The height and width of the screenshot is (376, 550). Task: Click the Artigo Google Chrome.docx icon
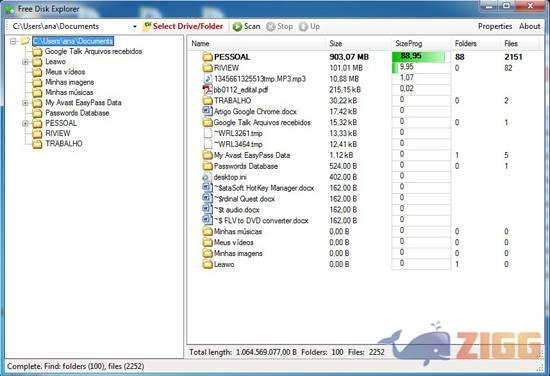(208, 111)
